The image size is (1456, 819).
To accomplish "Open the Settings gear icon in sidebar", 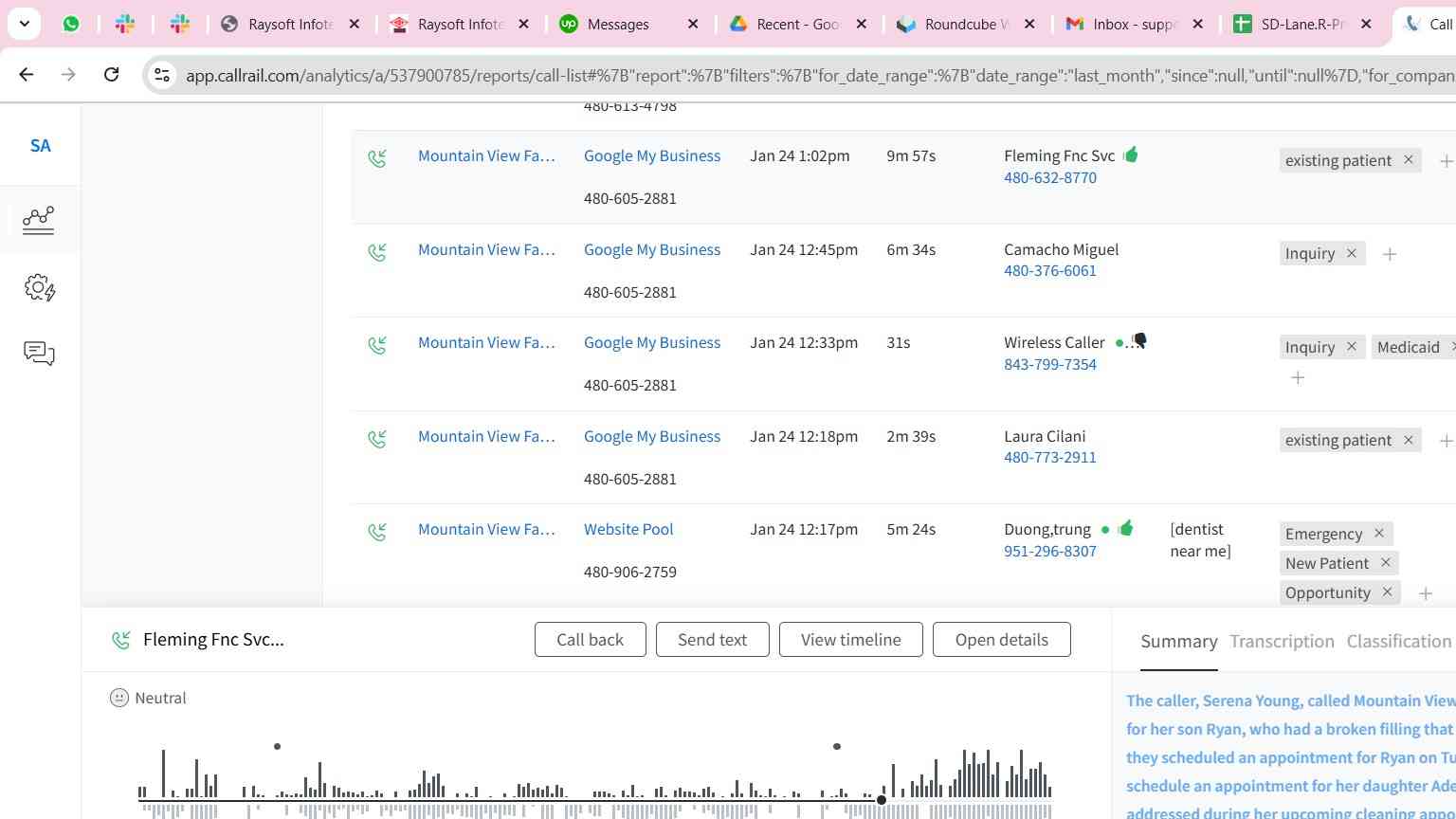I will (x=39, y=287).
